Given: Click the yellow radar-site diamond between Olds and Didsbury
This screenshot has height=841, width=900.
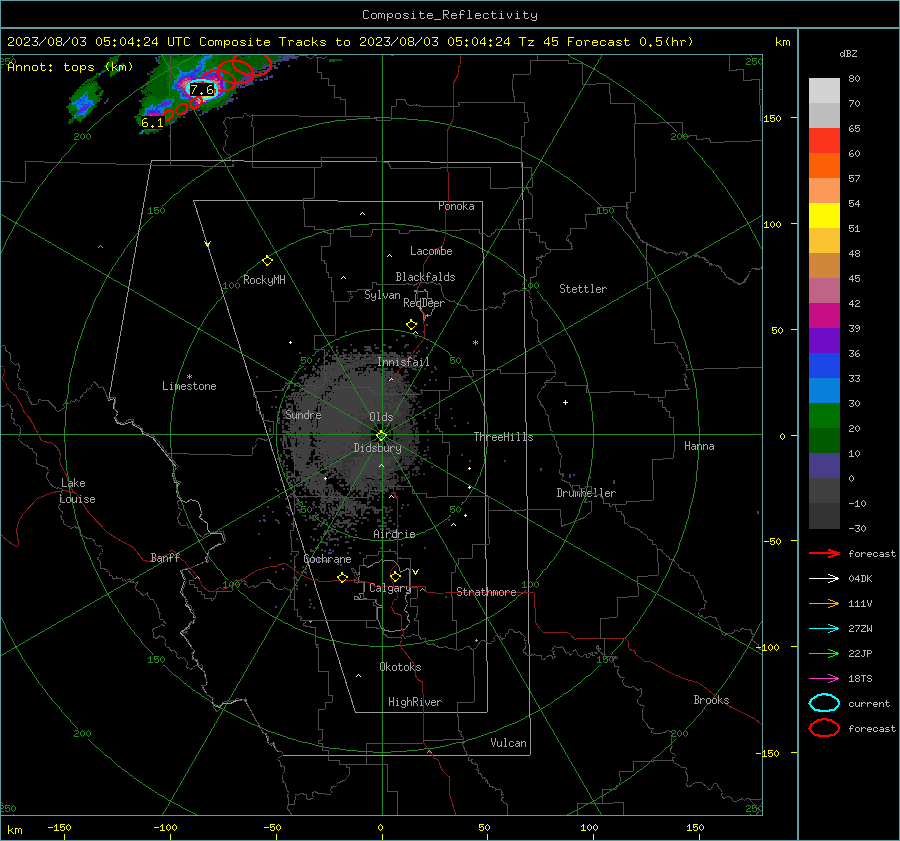Looking at the screenshot, I should coord(381,436).
